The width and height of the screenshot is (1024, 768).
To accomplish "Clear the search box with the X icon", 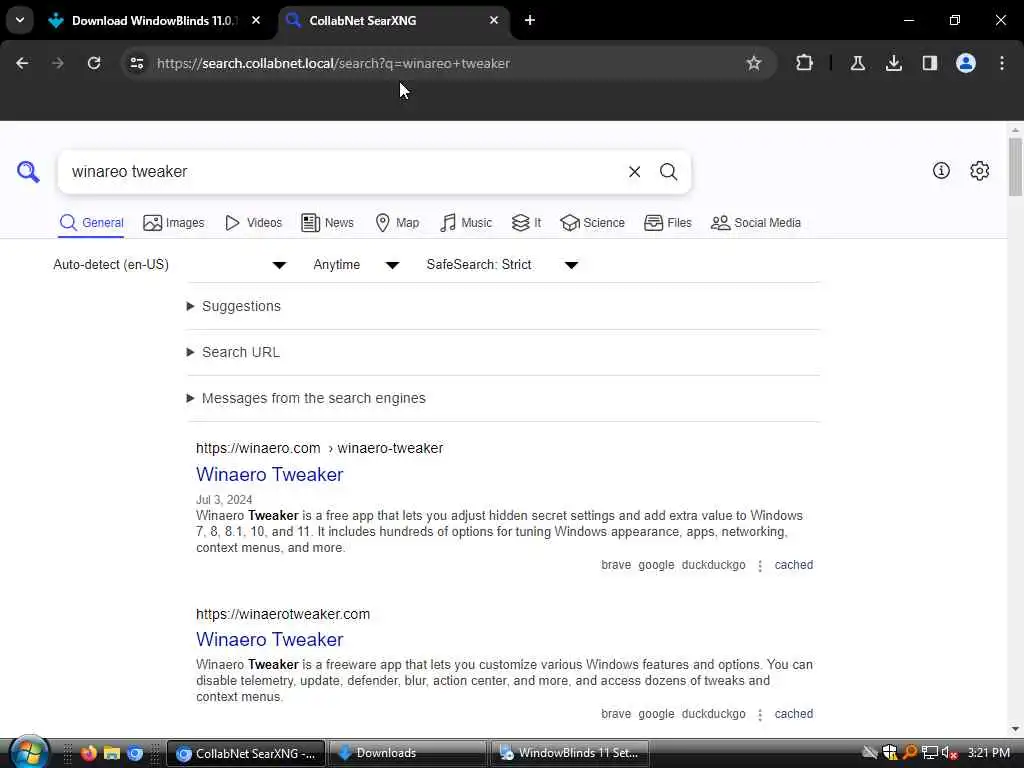I will (634, 172).
